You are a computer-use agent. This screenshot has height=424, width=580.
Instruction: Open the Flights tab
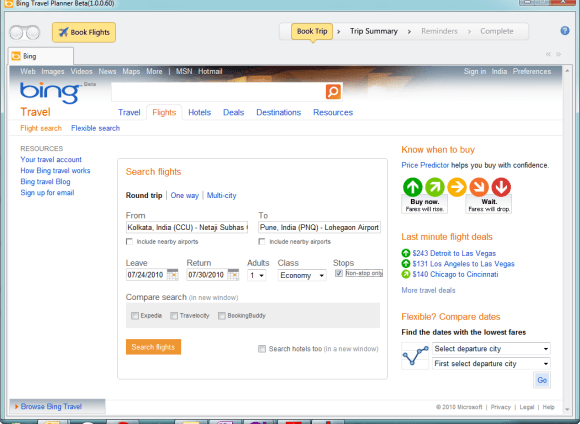tap(164, 112)
